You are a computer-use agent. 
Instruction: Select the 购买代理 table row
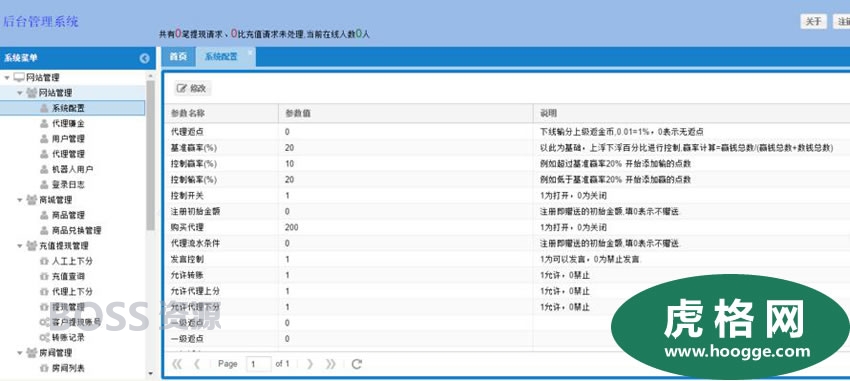(507, 227)
